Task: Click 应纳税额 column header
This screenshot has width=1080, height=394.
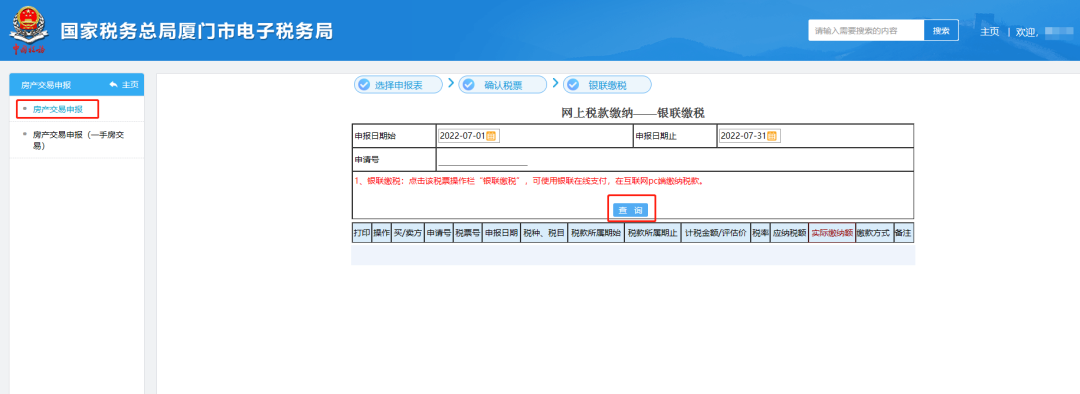Action: click(x=789, y=233)
